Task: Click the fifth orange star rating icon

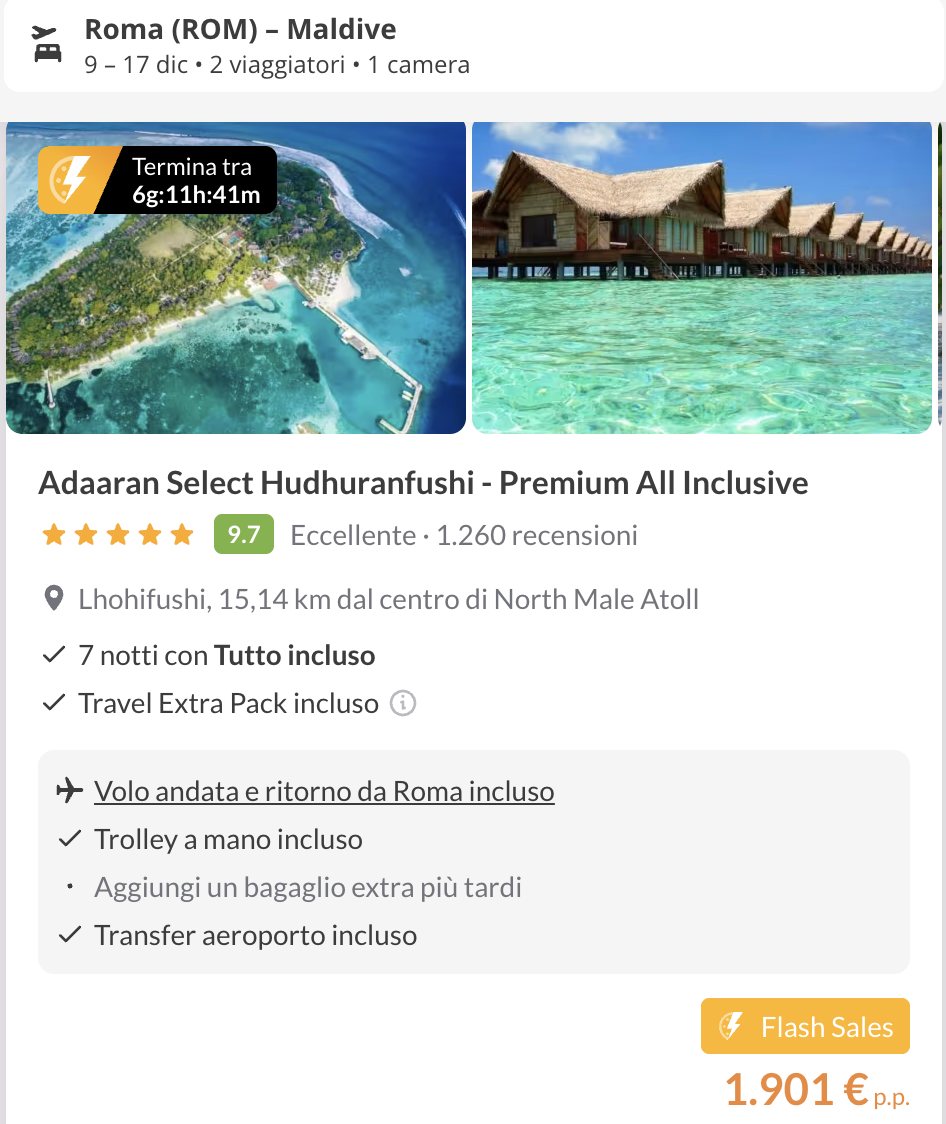Action: [x=180, y=534]
